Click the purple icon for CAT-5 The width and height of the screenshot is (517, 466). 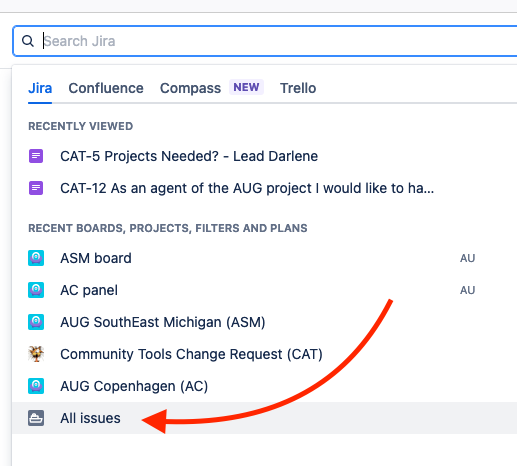pyautogui.click(x=36, y=156)
